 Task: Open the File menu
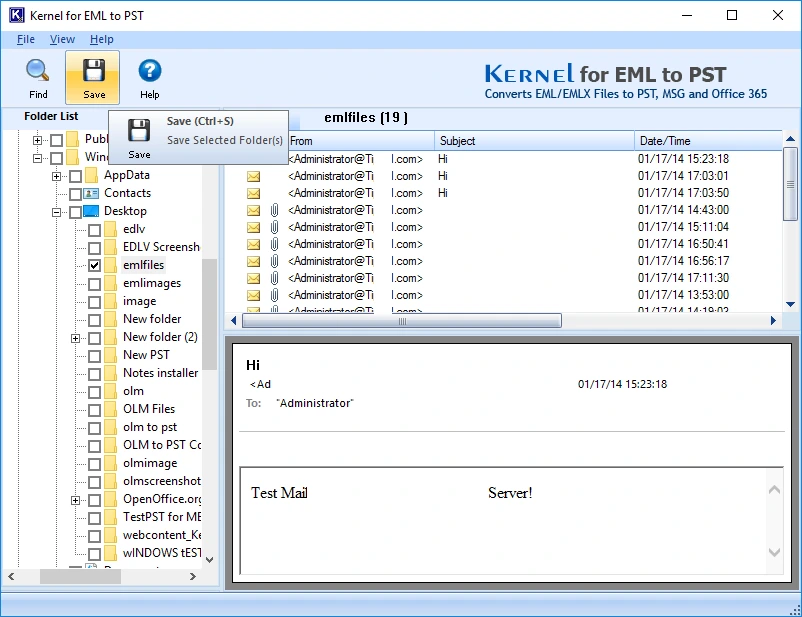26,39
